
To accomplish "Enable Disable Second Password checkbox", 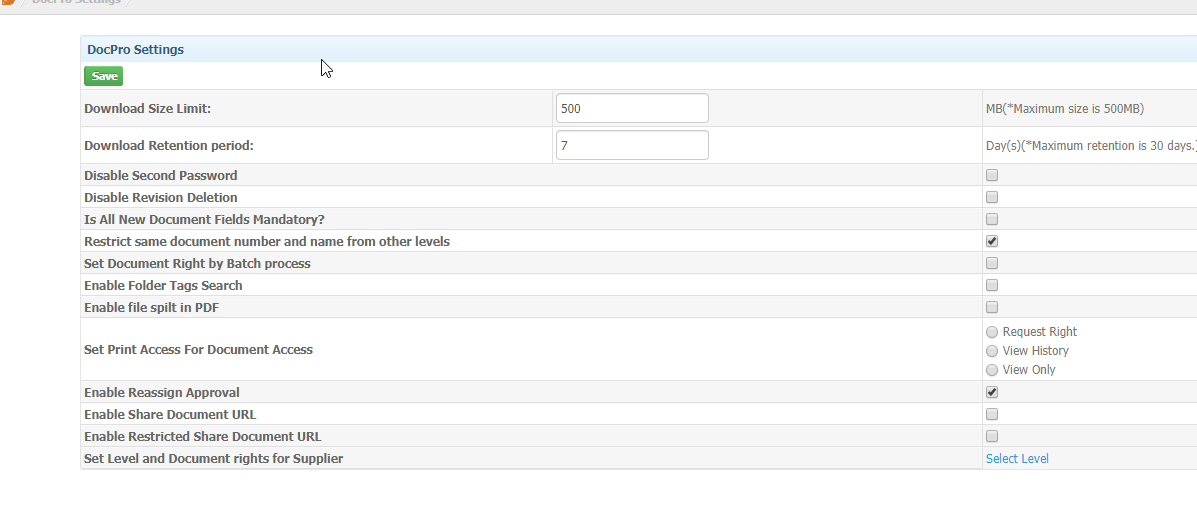I will click(x=992, y=175).
